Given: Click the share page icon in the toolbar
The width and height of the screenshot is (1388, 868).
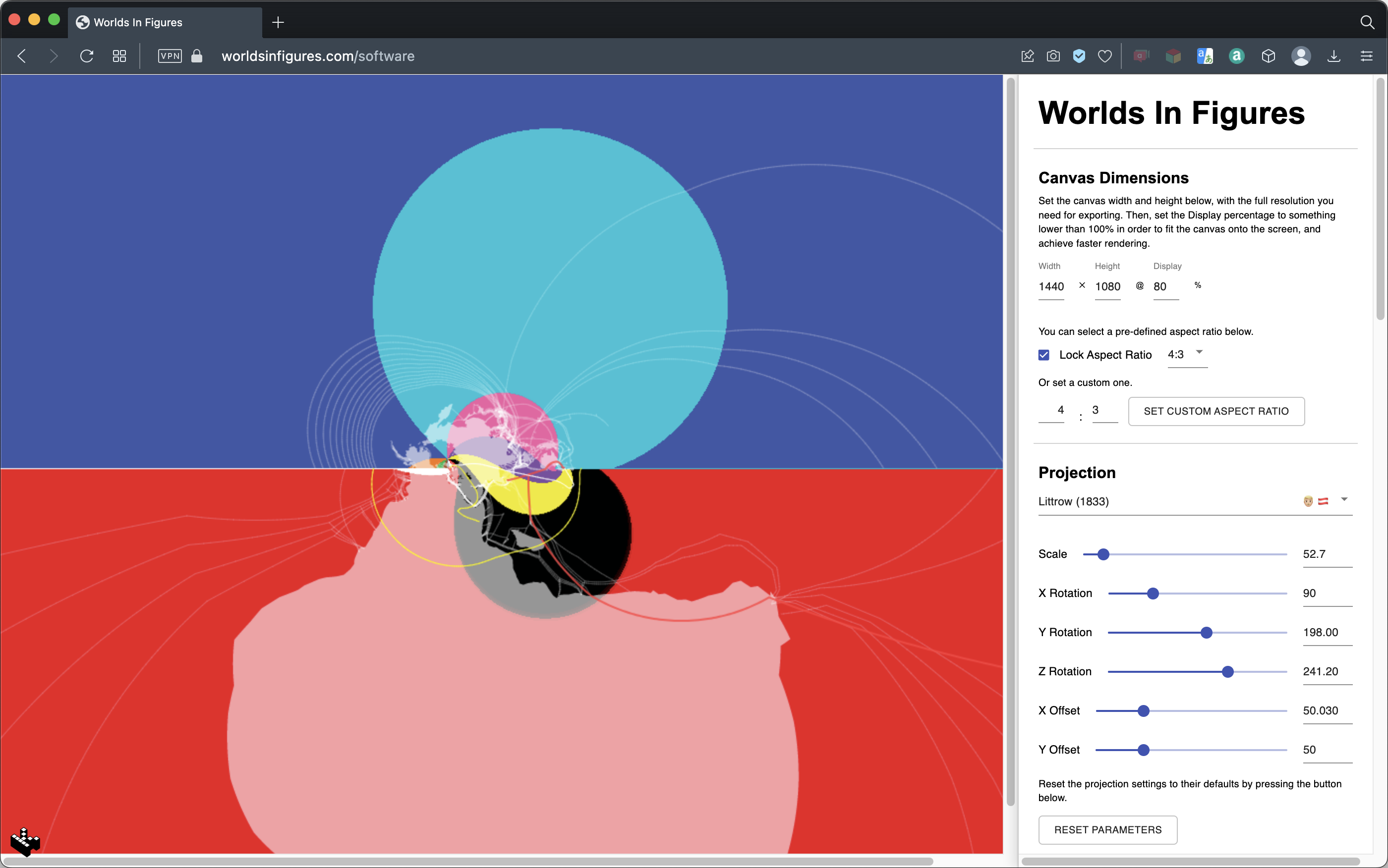Looking at the screenshot, I should point(1027,55).
